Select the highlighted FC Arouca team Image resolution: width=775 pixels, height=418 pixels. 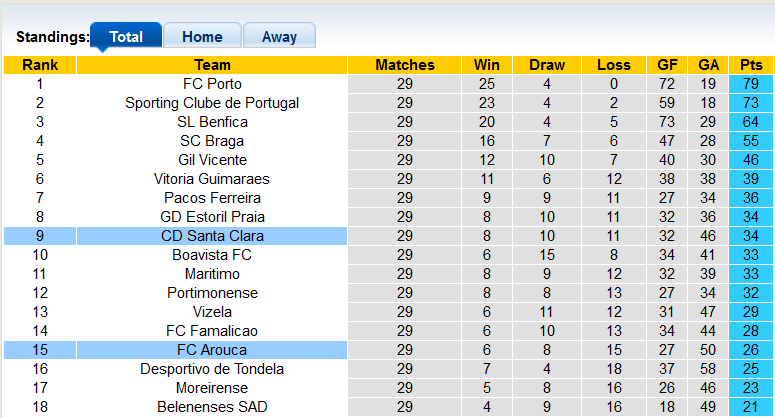pyautogui.click(x=212, y=350)
